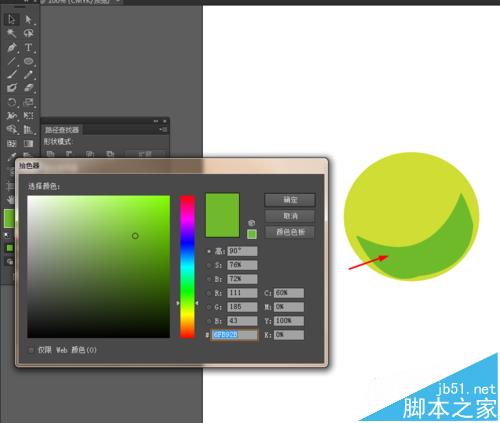Click the 拾色器 dialog title bar
Image resolution: width=500 pixels, height=423 pixels.
[x=172, y=166]
